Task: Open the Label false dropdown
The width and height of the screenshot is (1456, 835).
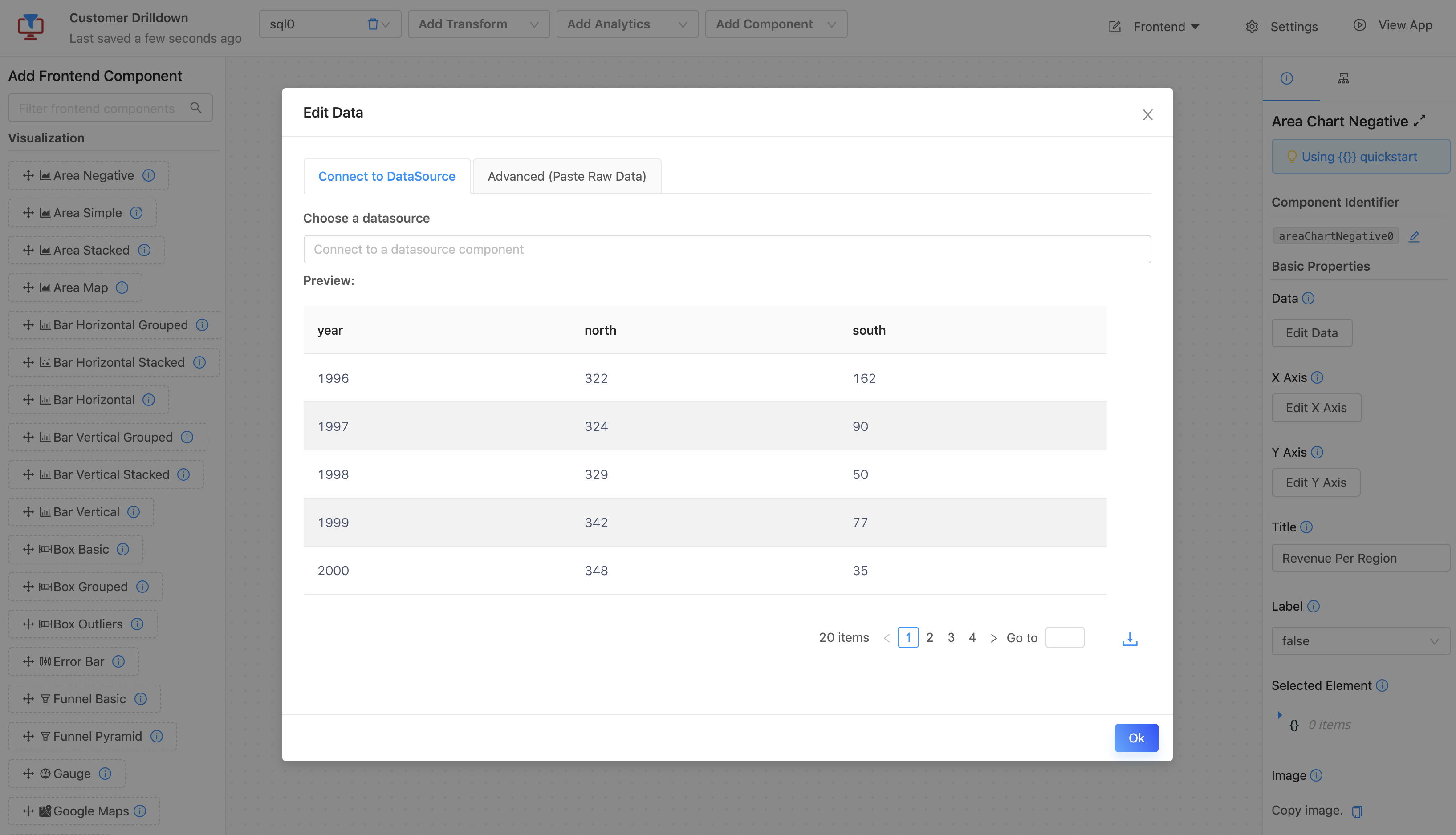Action: click(x=1360, y=640)
